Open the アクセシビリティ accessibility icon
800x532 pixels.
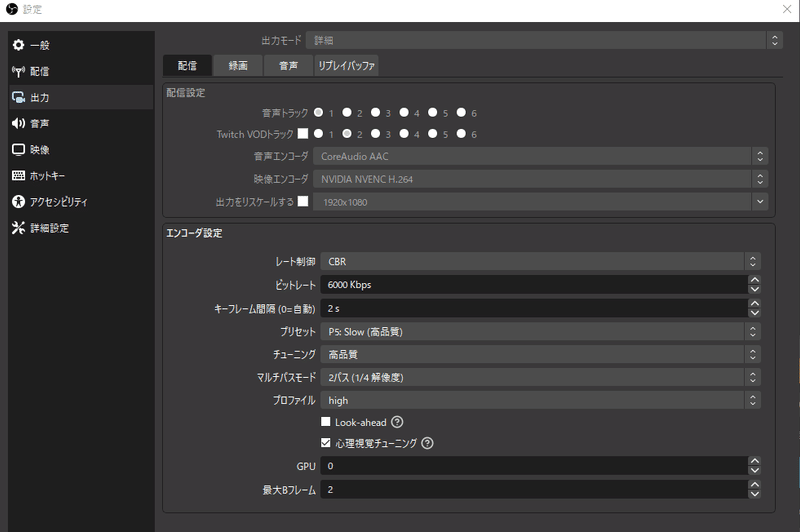18,201
